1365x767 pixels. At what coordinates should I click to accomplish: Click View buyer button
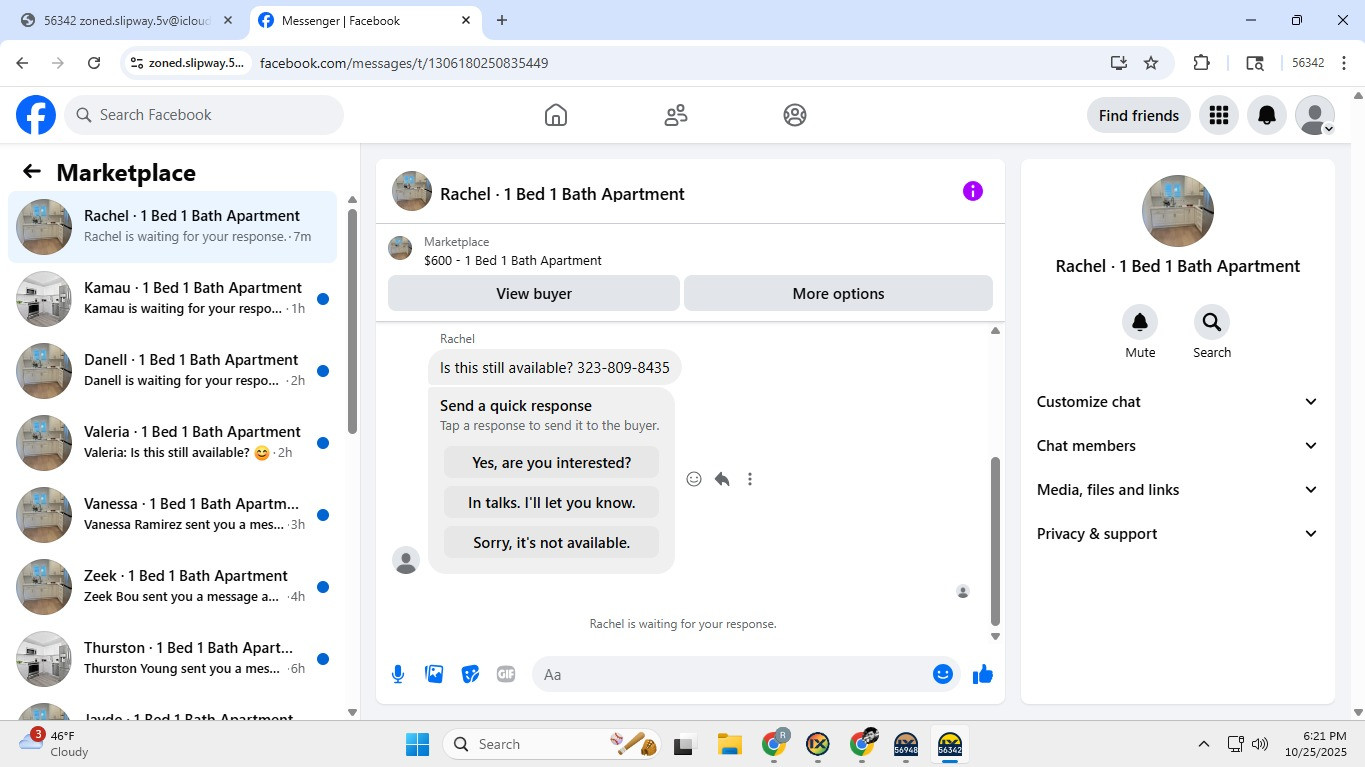[x=534, y=294]
